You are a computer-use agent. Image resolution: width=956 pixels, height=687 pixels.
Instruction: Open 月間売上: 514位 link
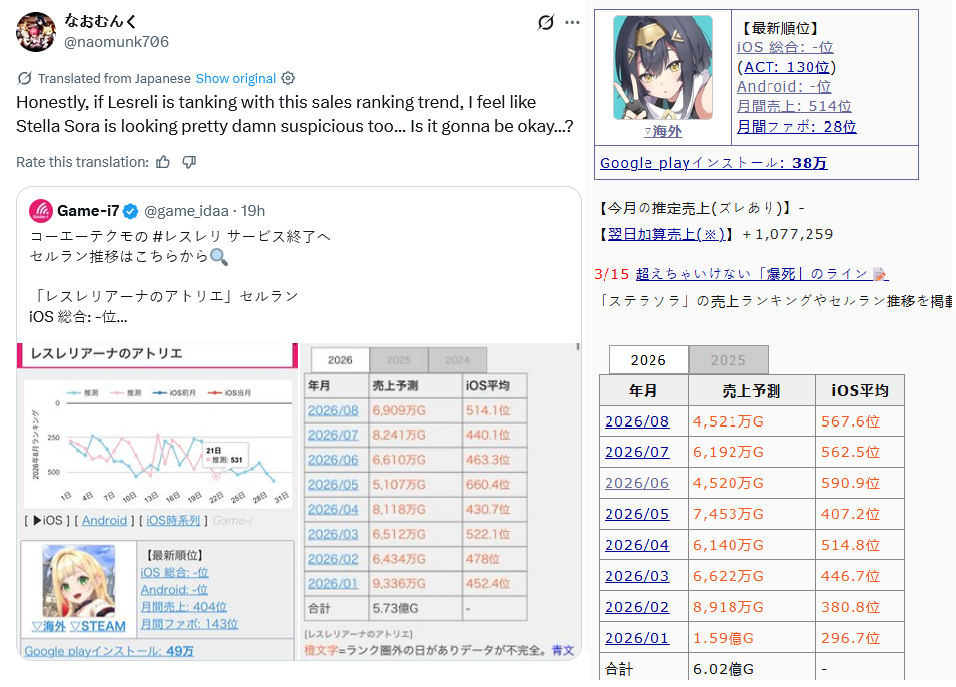point(794,106)
